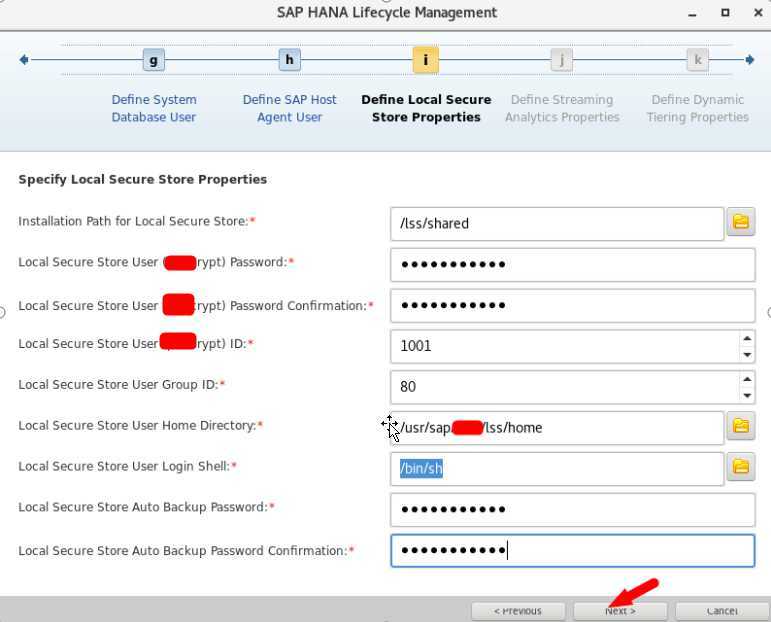Increase Local Secure Store User ID
This screenshot has width=771, height=622.
(747, 338)
